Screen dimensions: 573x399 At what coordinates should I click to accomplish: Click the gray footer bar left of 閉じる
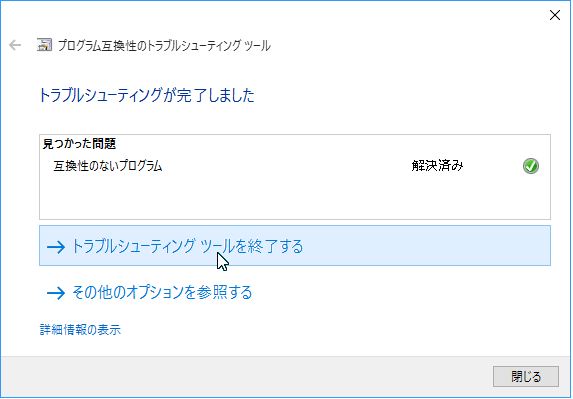coord(245,376)
